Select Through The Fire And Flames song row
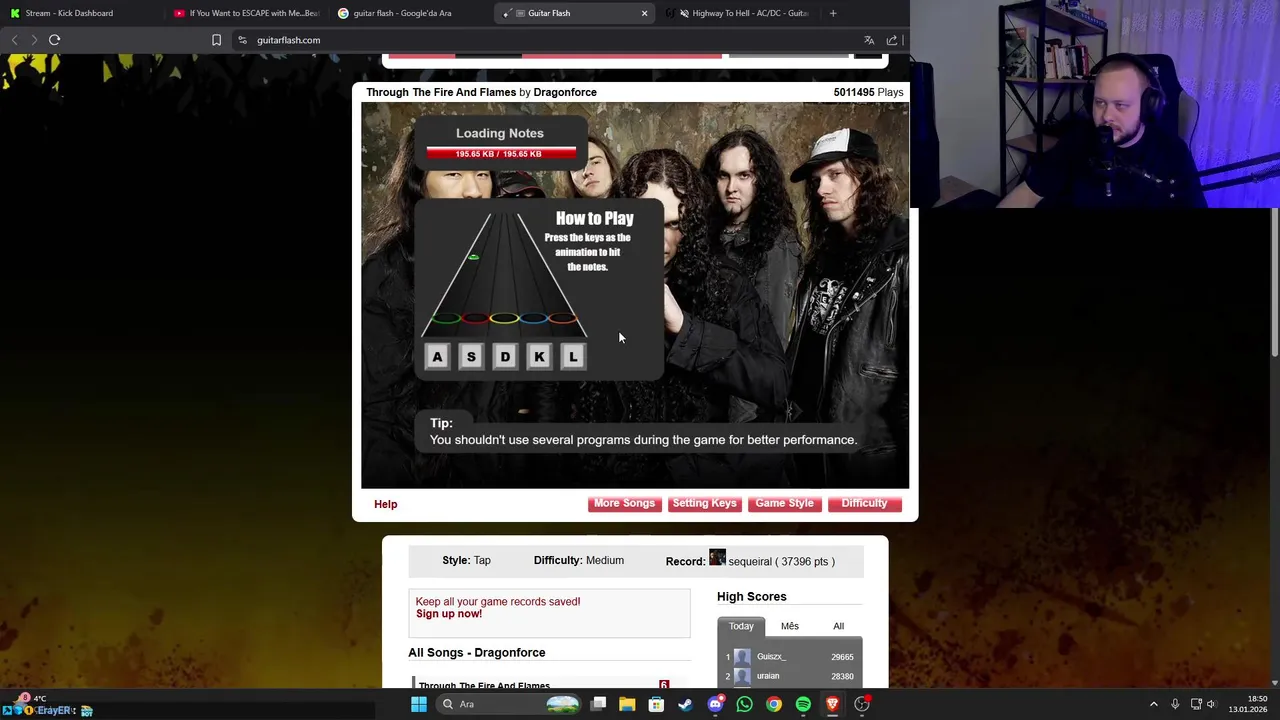Image resolution: width=1280 pixels, height=720 pixels. [x=548, y=685]
